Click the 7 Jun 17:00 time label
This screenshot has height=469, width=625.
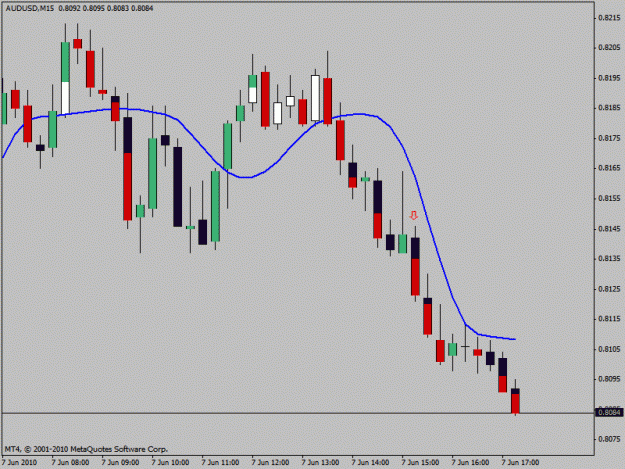point(521,462)
